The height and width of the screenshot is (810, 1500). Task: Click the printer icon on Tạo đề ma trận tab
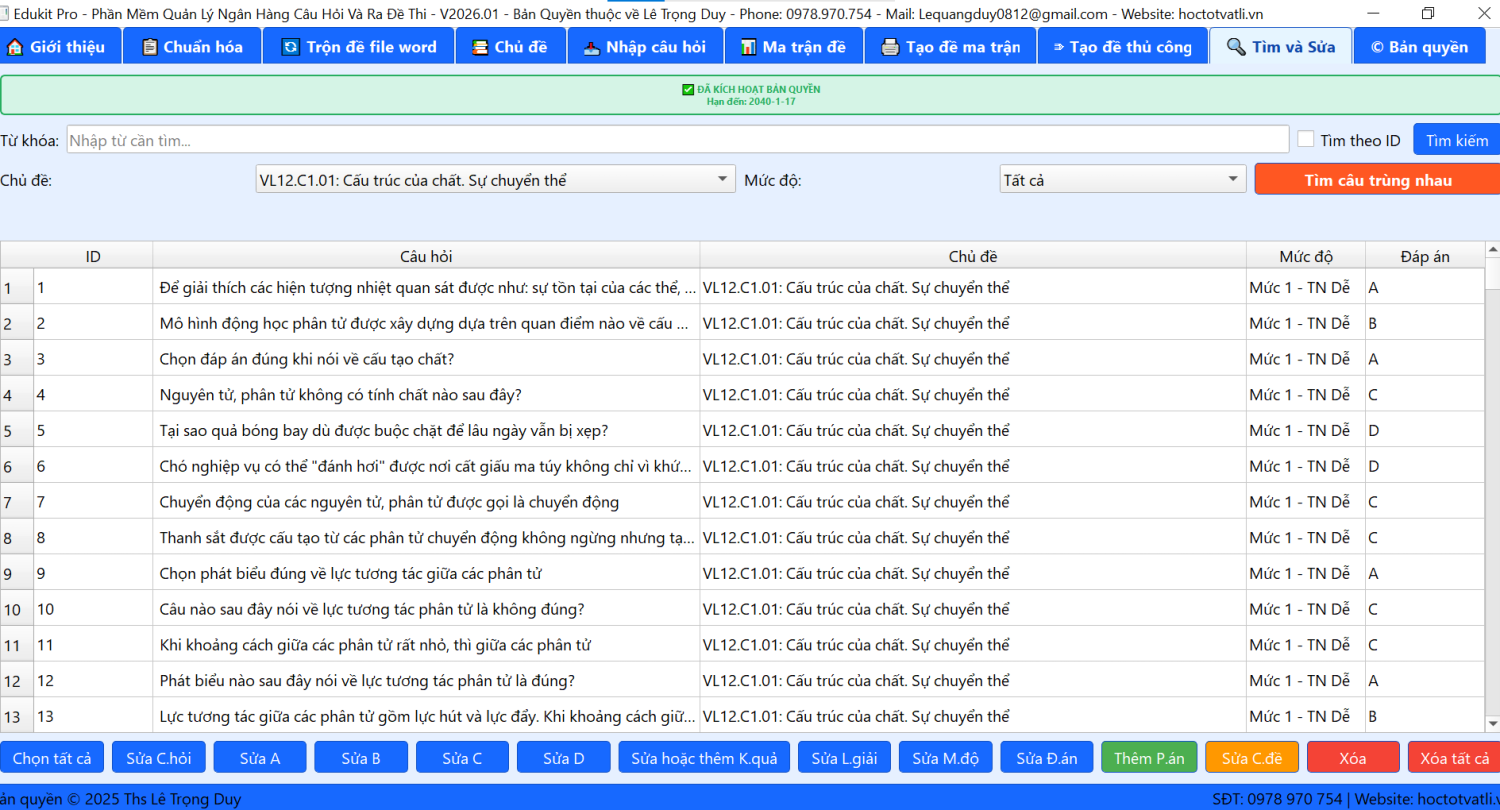tap(890, 47)
